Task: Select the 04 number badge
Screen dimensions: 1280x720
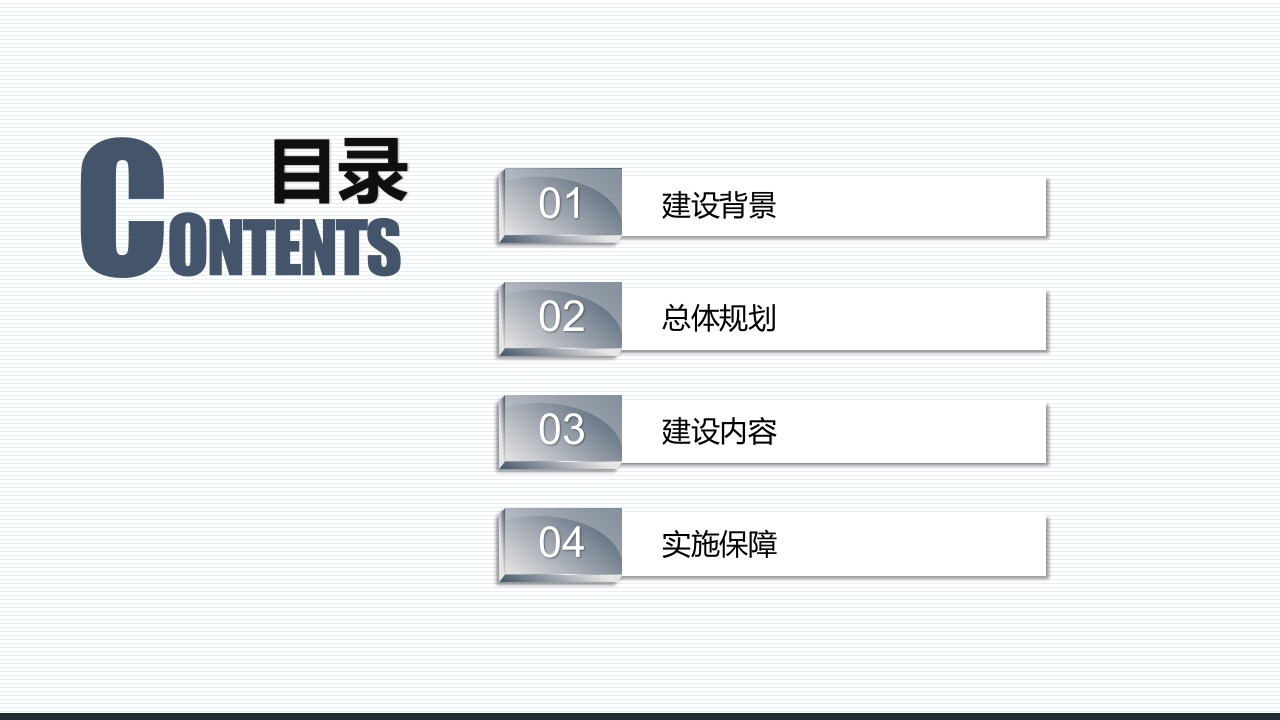Action: tap(560, 544)
